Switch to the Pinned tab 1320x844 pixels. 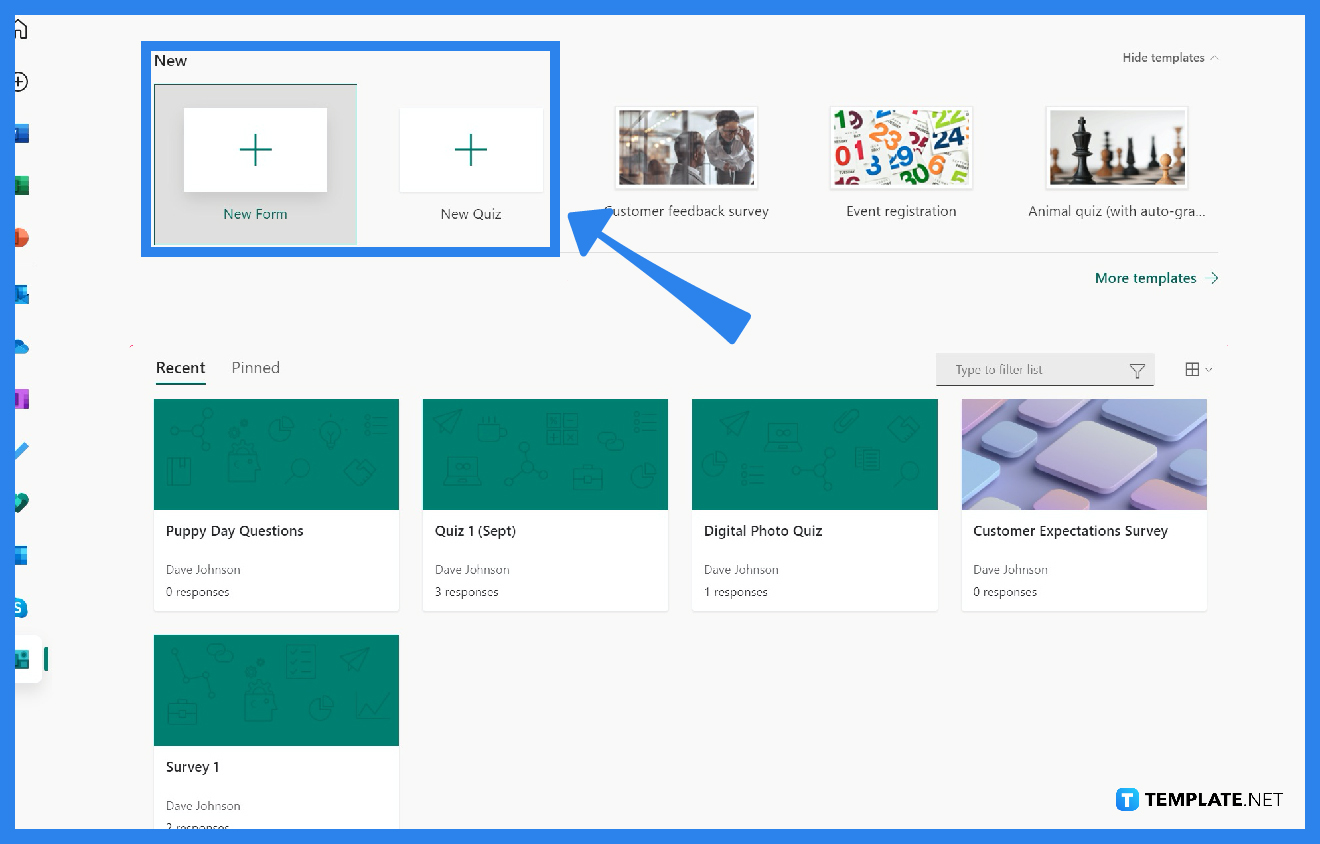point(255,367)
